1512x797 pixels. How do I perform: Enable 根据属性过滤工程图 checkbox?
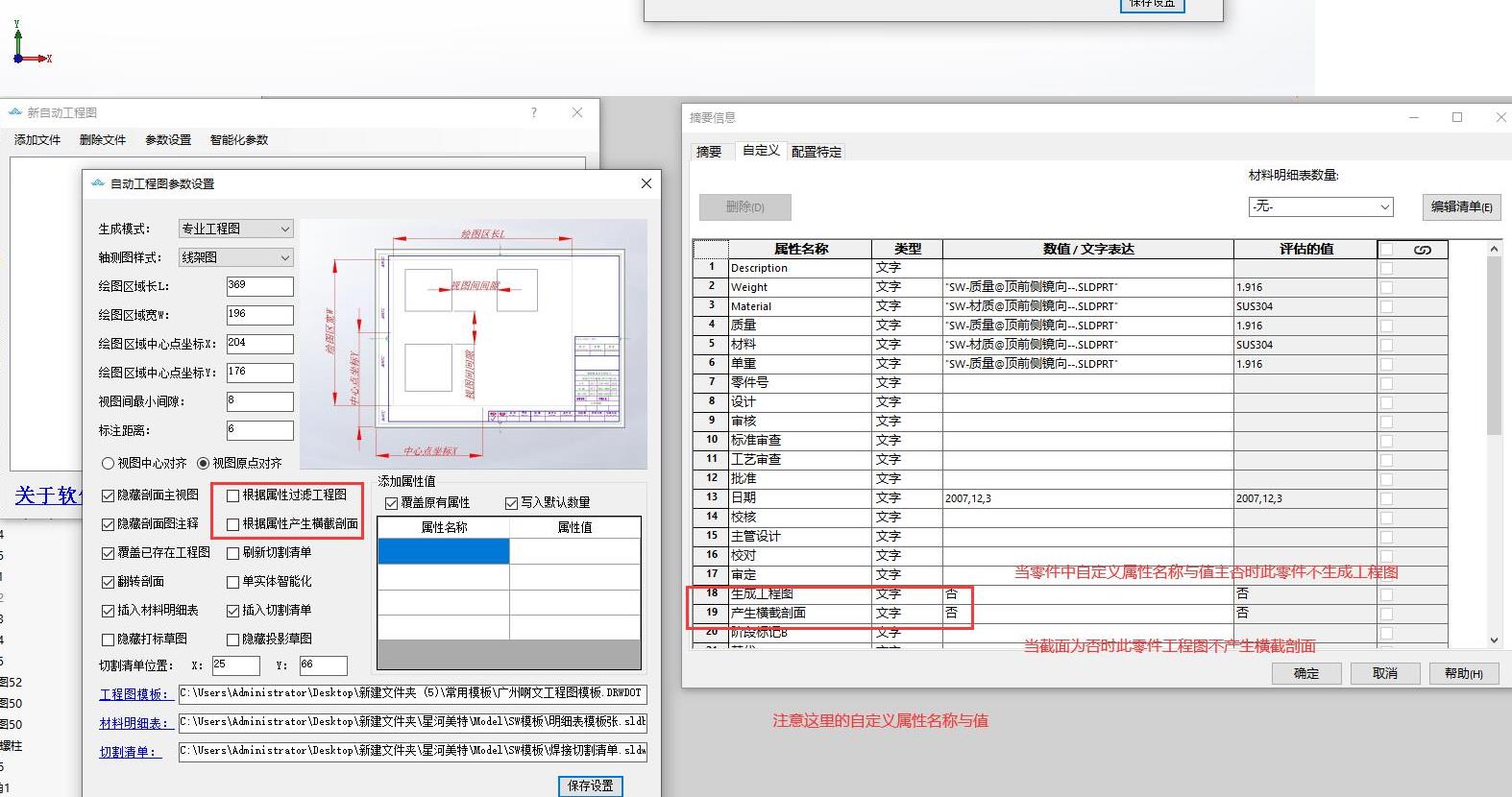(233, 495)
